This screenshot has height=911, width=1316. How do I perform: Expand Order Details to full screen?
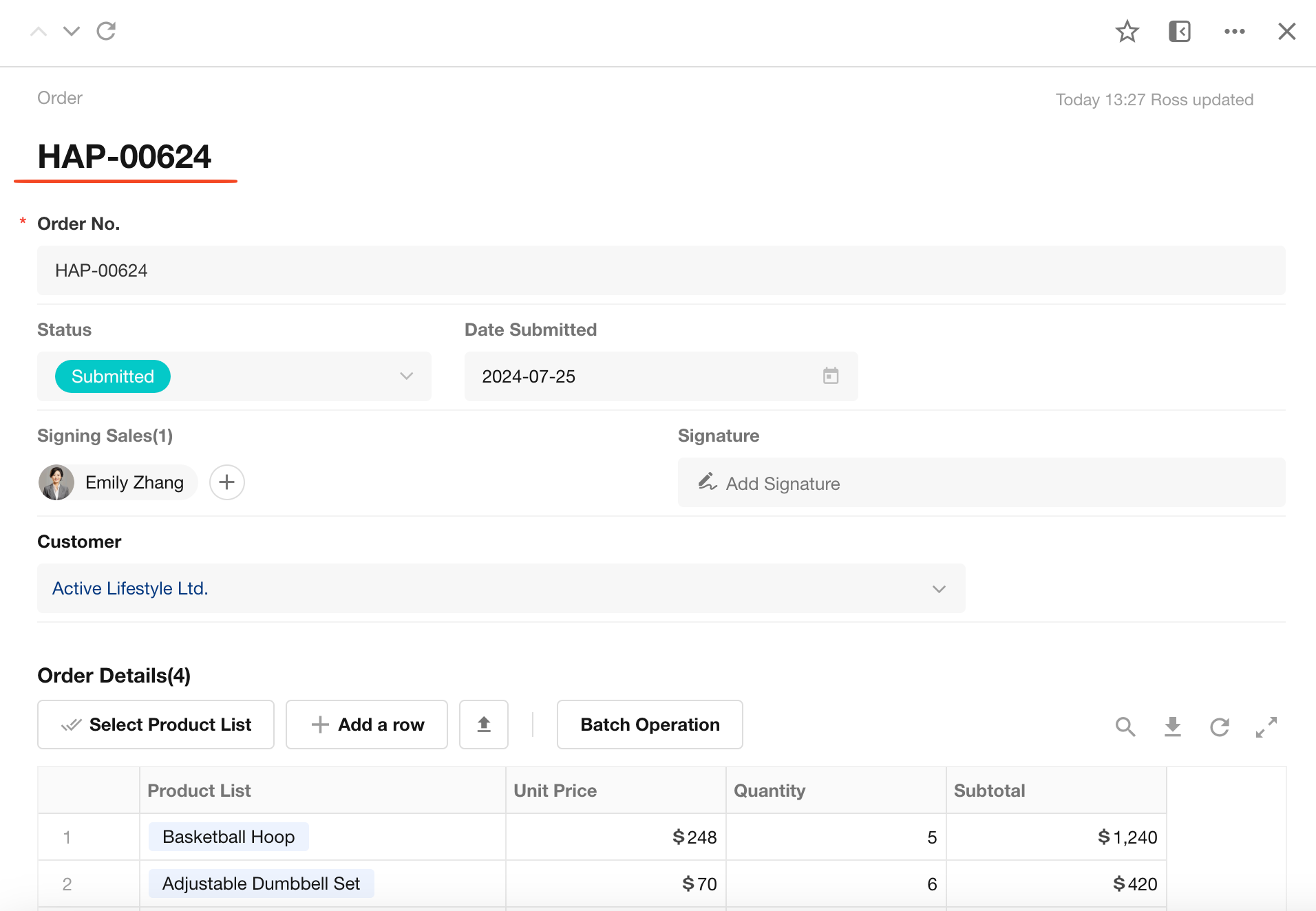click(1266, 727)
